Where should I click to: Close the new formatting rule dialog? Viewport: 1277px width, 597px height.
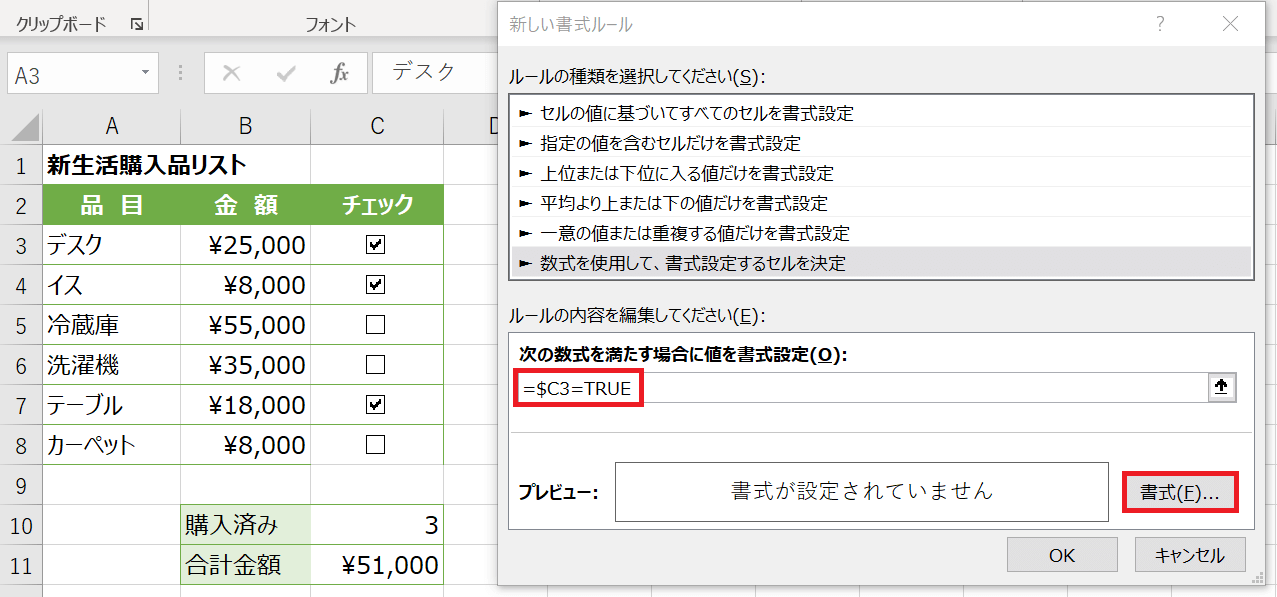[x=1230, y=25]
